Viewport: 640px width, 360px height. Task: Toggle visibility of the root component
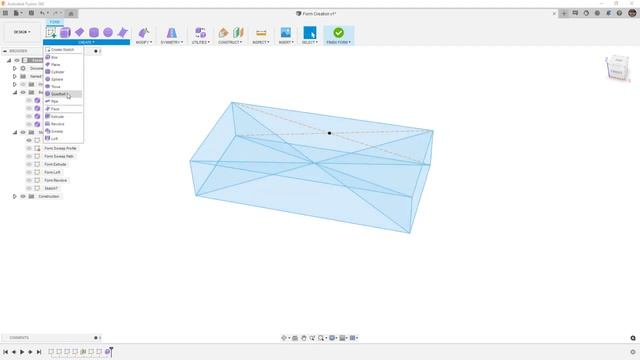click(x=17, y=60)
